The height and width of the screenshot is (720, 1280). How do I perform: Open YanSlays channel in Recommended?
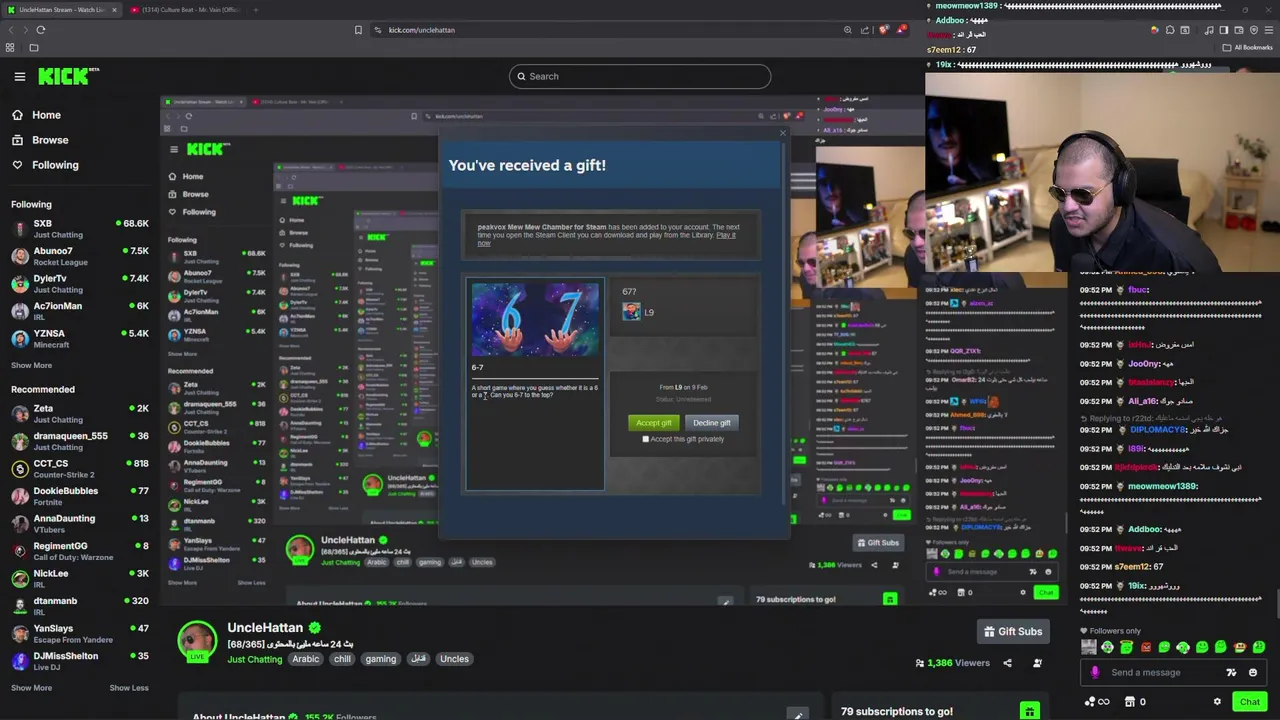(x=80, y=634)
